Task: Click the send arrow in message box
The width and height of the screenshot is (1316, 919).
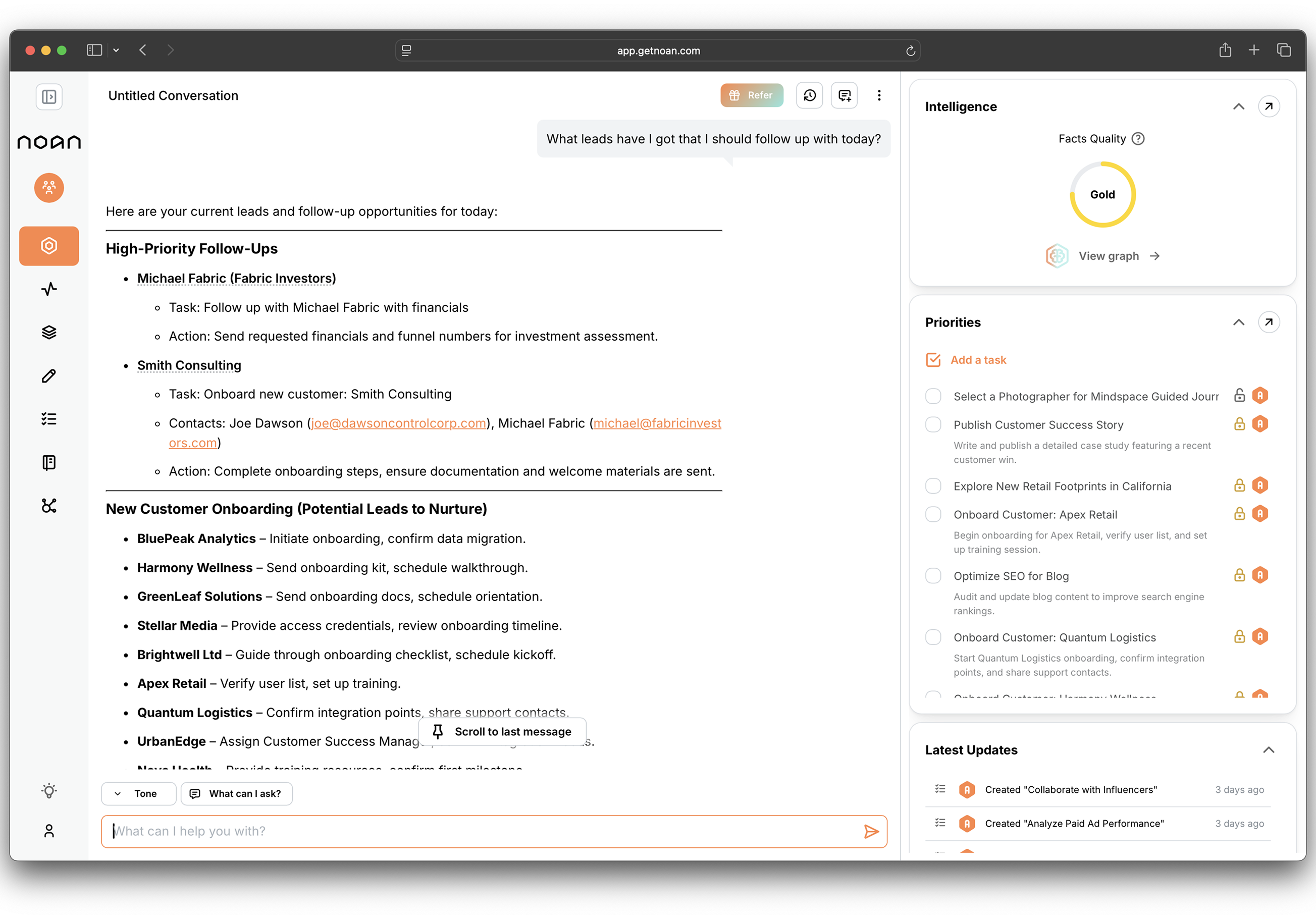Action: [871, 831]
